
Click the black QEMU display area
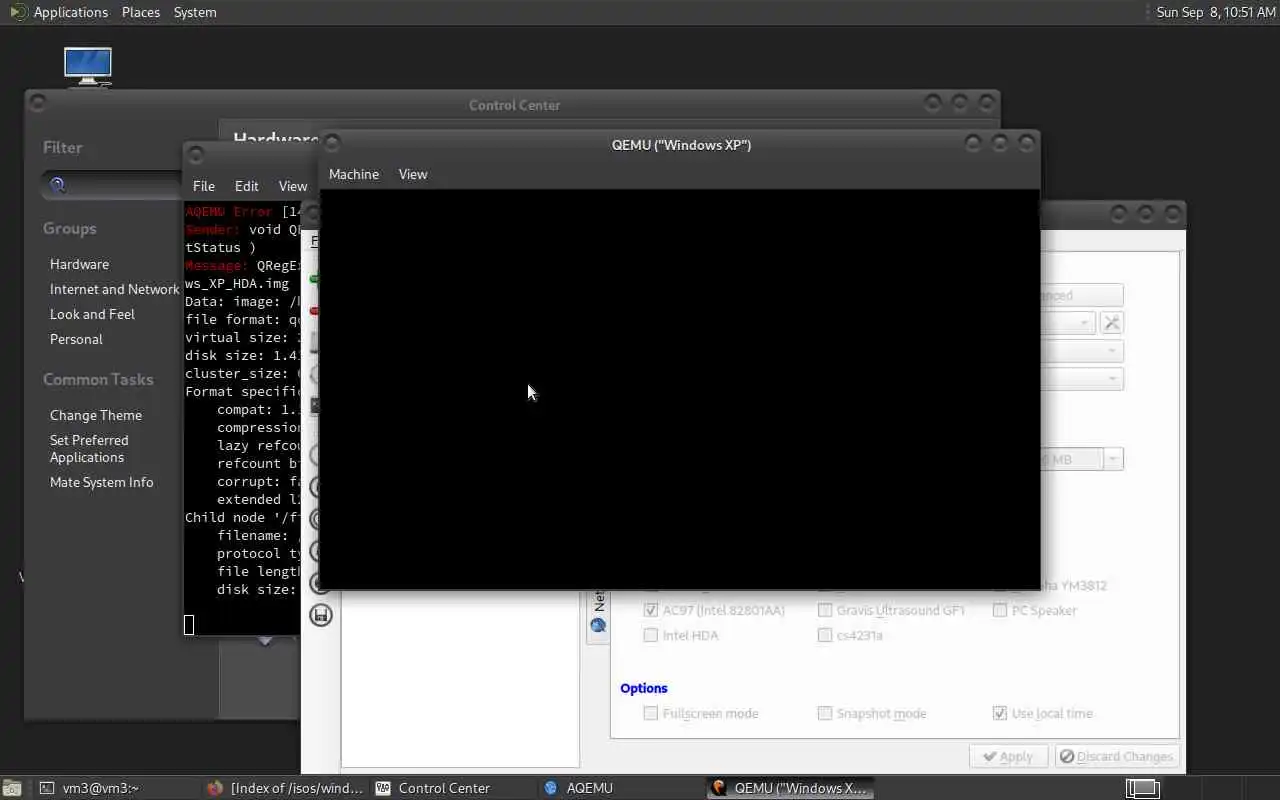point(680,389)
